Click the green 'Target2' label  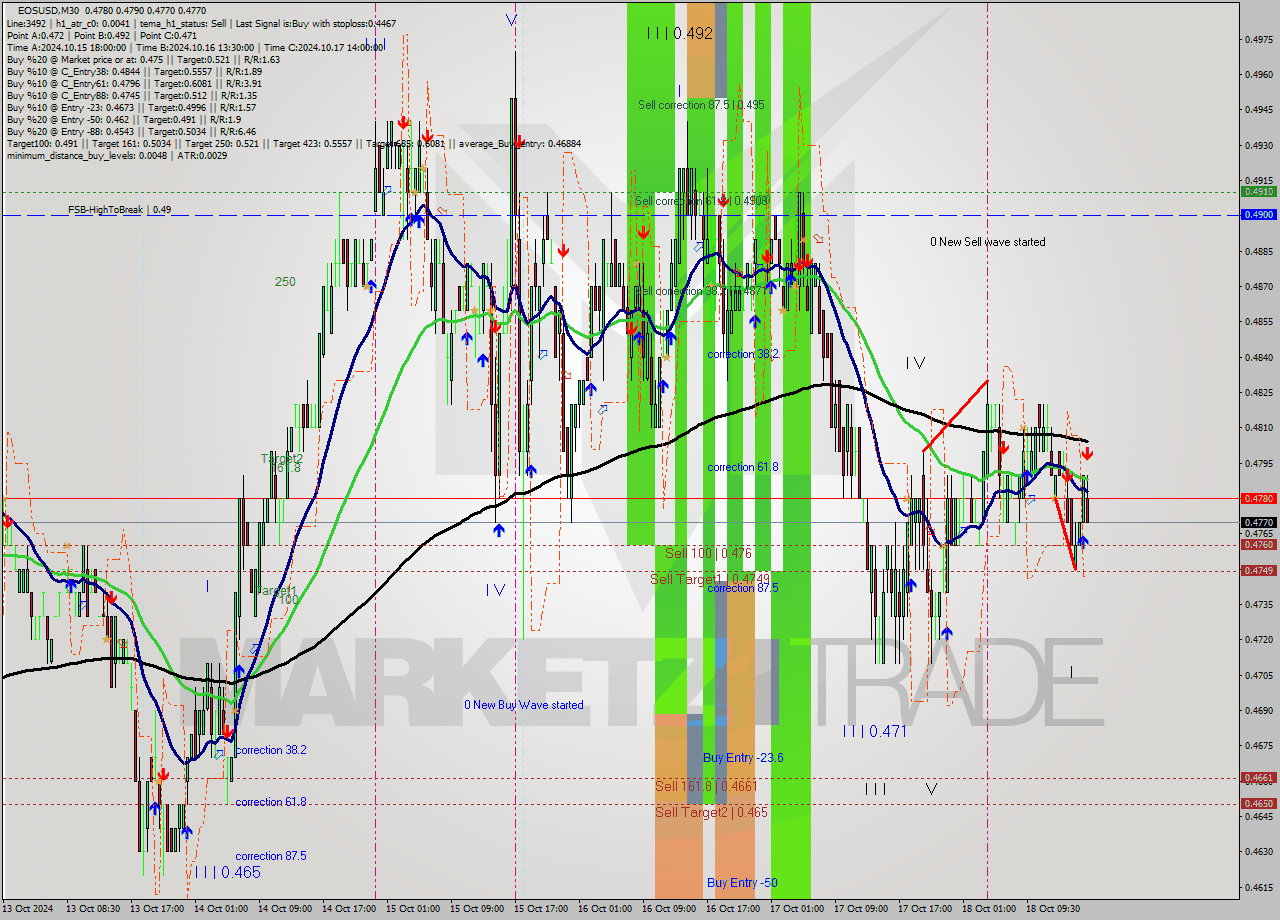[282, 459]
